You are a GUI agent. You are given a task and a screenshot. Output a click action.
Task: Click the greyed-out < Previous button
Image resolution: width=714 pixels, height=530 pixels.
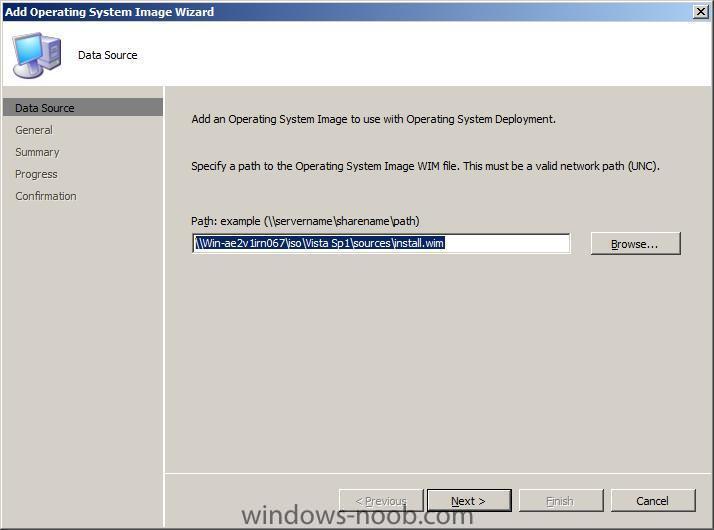pyautogui.click(x=381, y=500)
